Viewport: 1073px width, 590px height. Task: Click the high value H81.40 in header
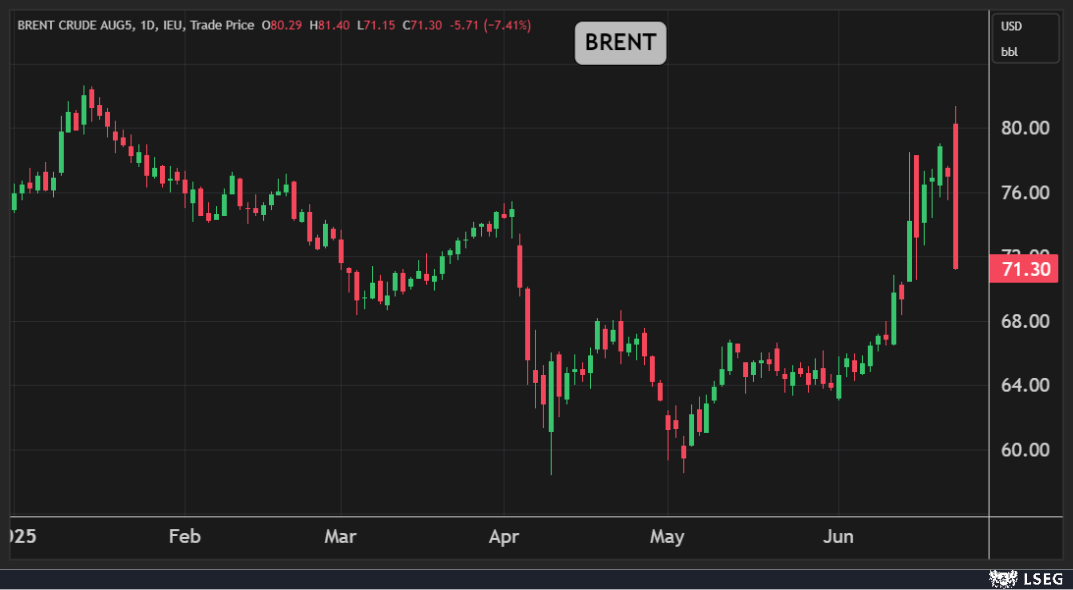330,24
